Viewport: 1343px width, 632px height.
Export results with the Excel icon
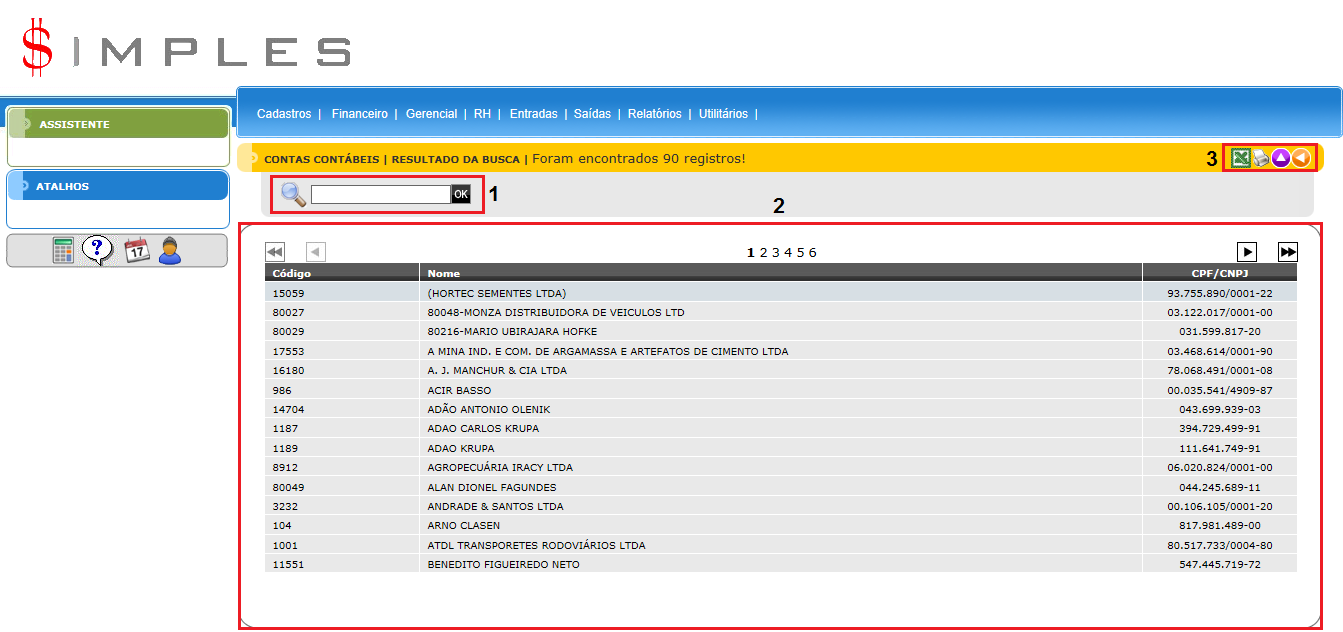1241,158
